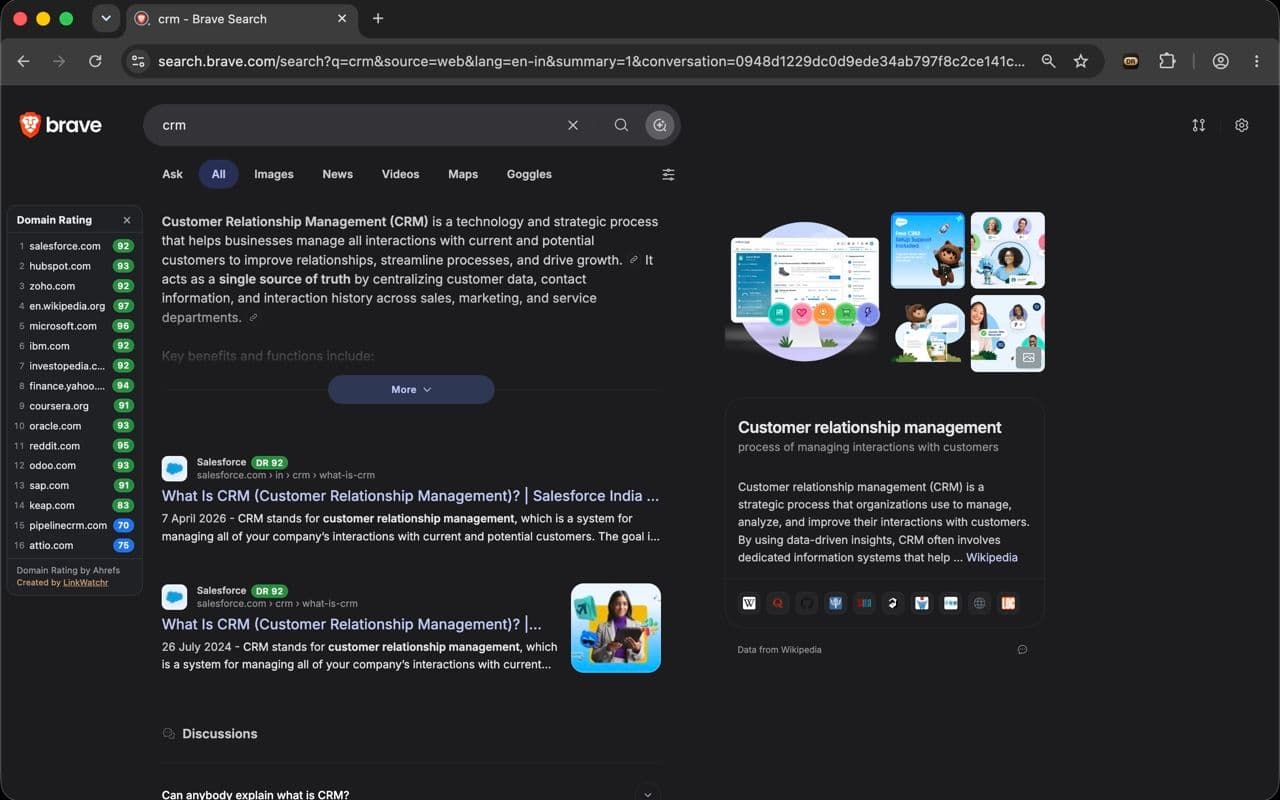Open the search filters icon beside Goggles

pos(668,174)
